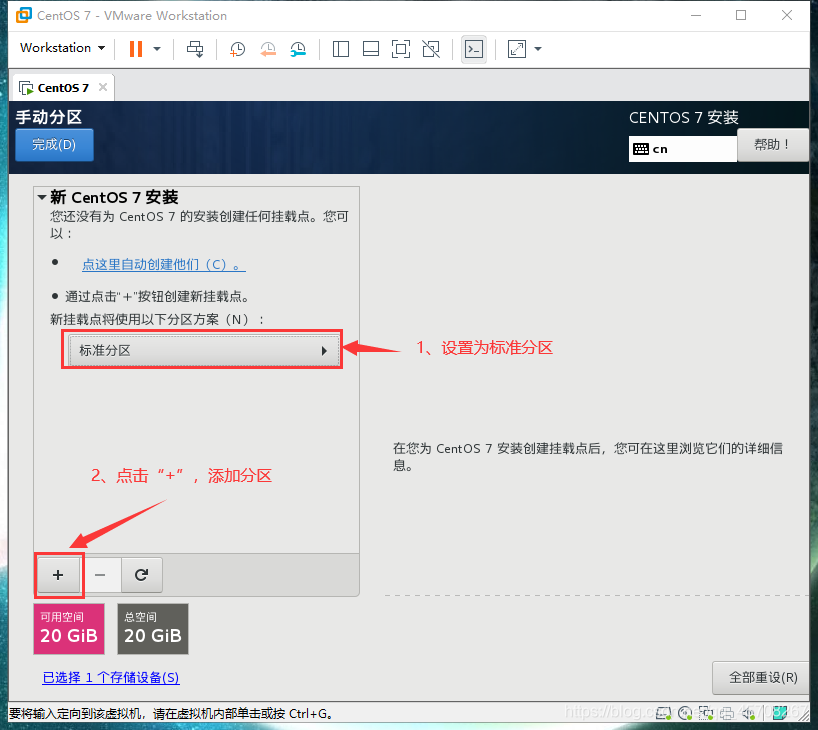Click the VMware Workstation app icon

[23, 16]
